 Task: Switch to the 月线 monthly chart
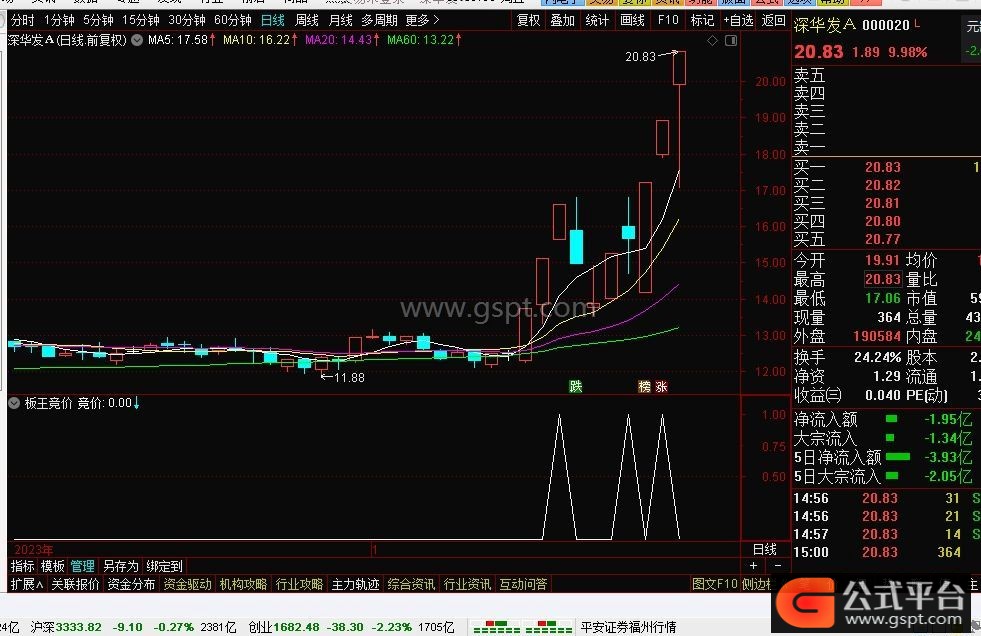(x=341, y=21)
